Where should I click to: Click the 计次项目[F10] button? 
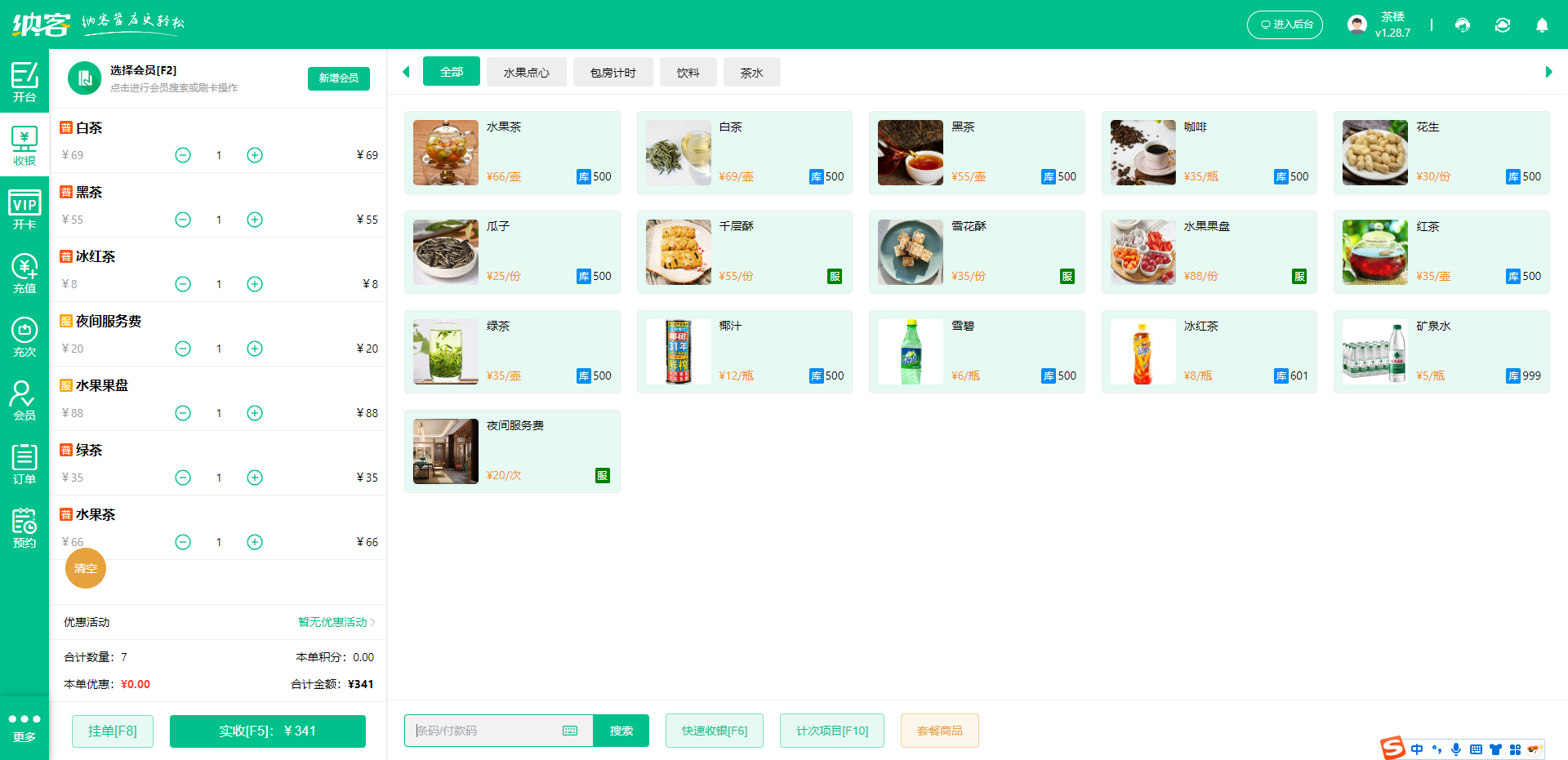point(832,731)
